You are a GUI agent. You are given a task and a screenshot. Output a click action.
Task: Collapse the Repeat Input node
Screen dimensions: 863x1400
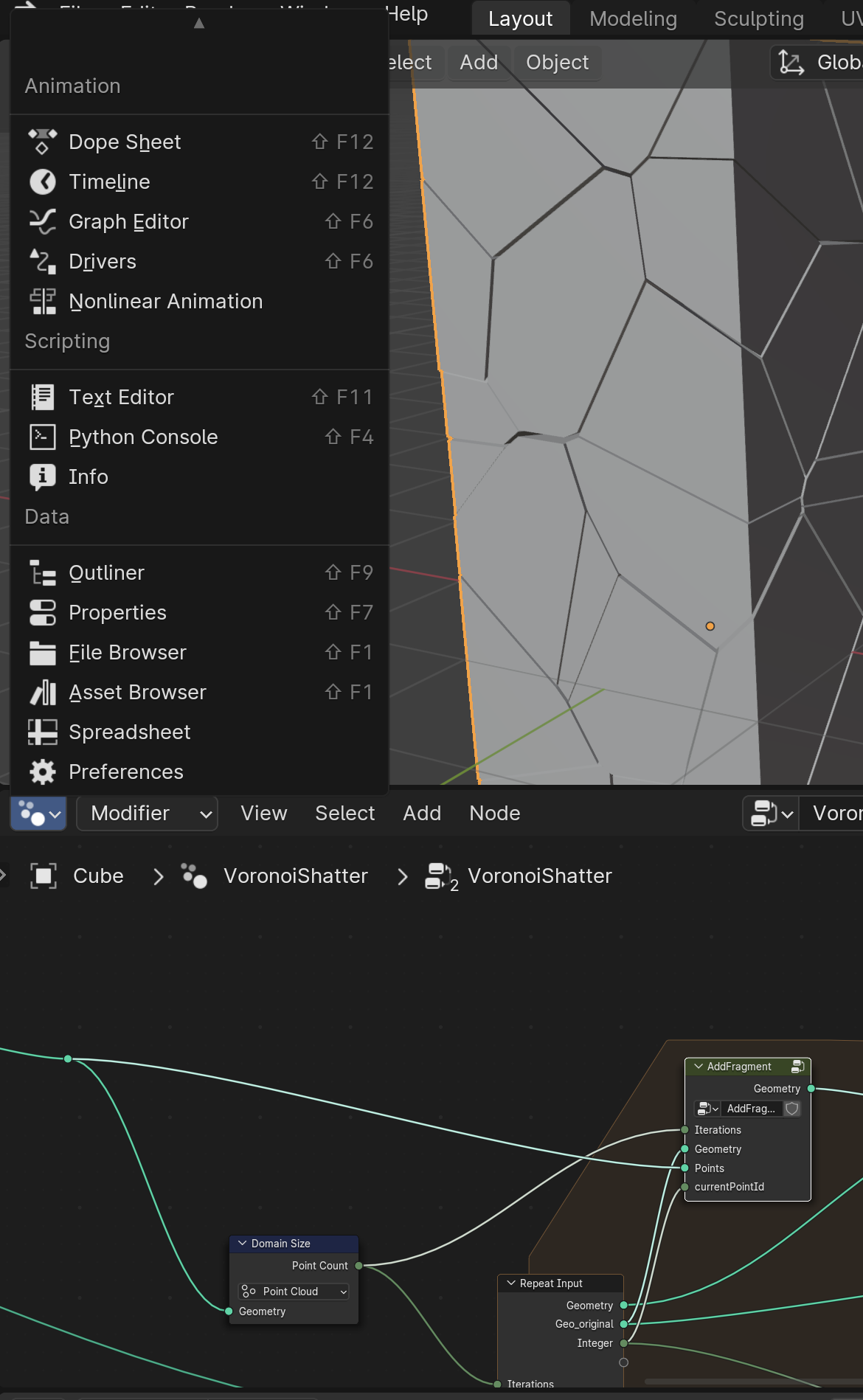tap(510, 1283)
